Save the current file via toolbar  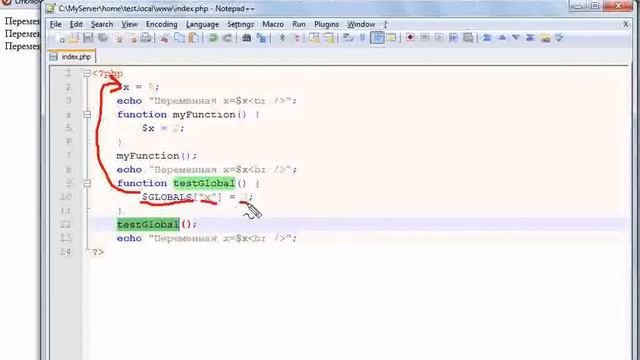pyautogui.click(x=88, y=38)
